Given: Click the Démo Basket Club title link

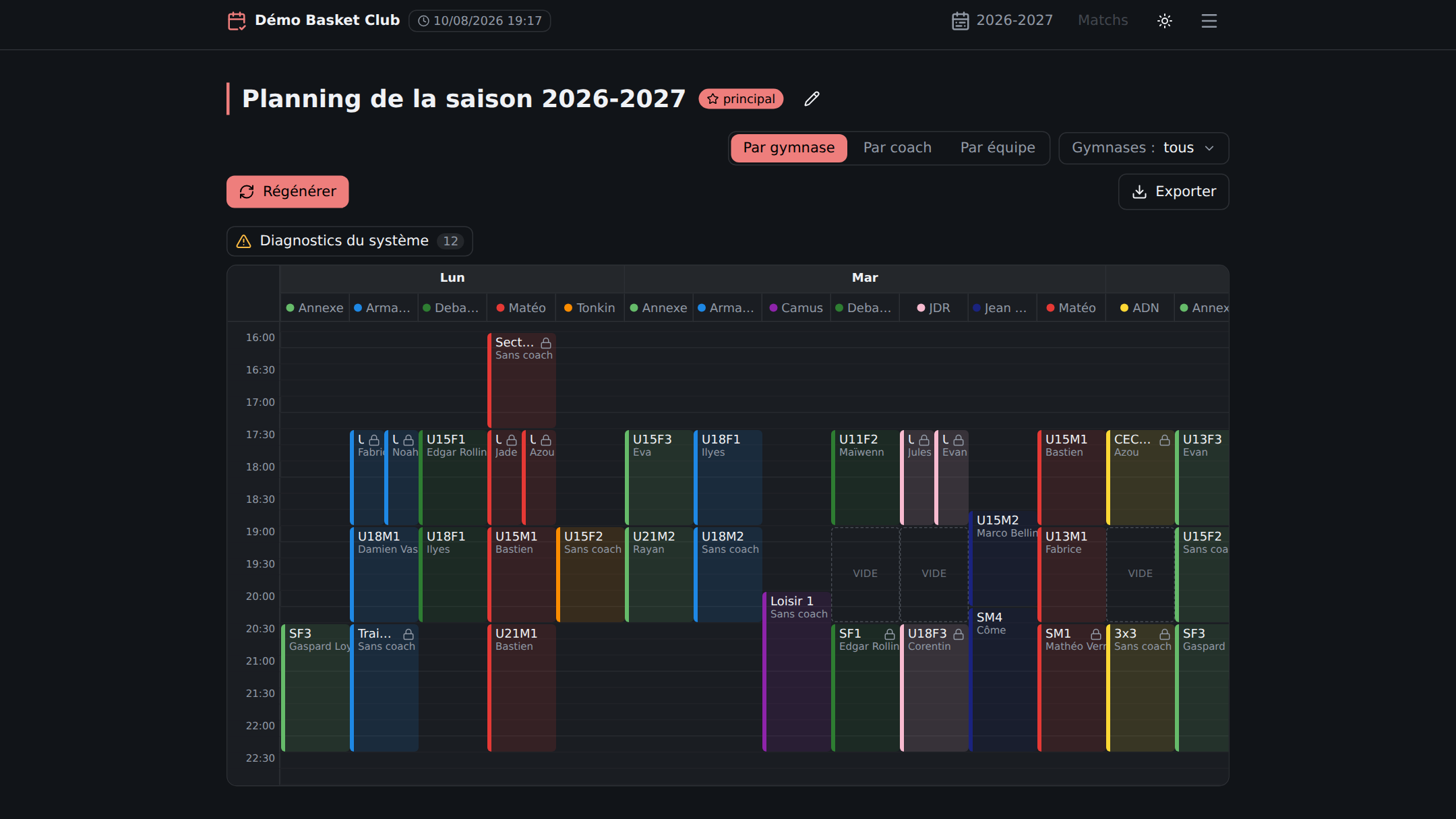Looking at the screenshot, I should 328,21.
